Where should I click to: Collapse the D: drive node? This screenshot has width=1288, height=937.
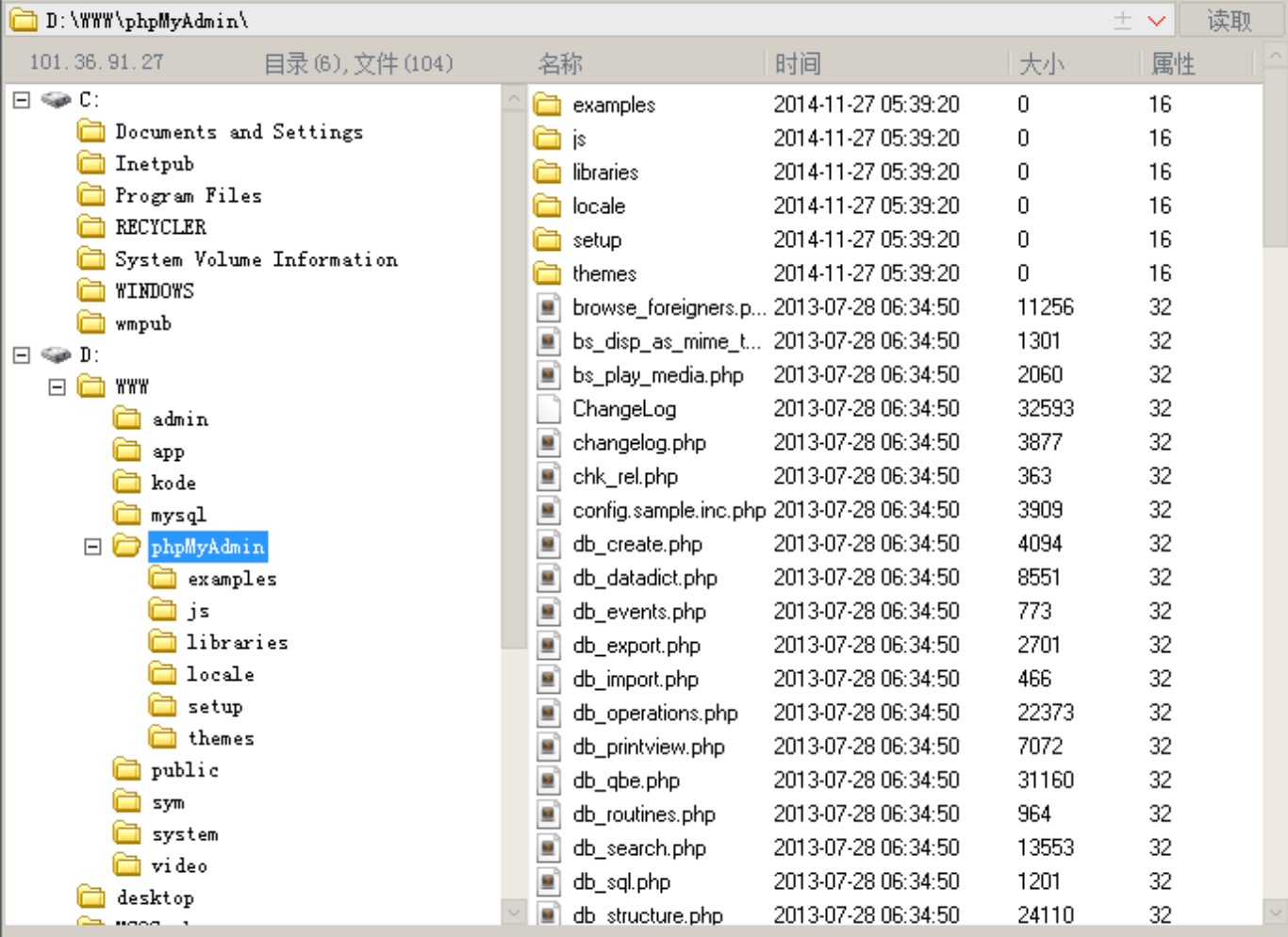coord(22,355)
